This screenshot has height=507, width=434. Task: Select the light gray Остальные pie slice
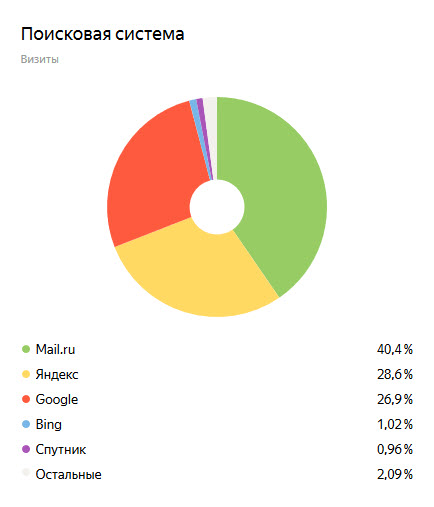(x=212, y=127)
